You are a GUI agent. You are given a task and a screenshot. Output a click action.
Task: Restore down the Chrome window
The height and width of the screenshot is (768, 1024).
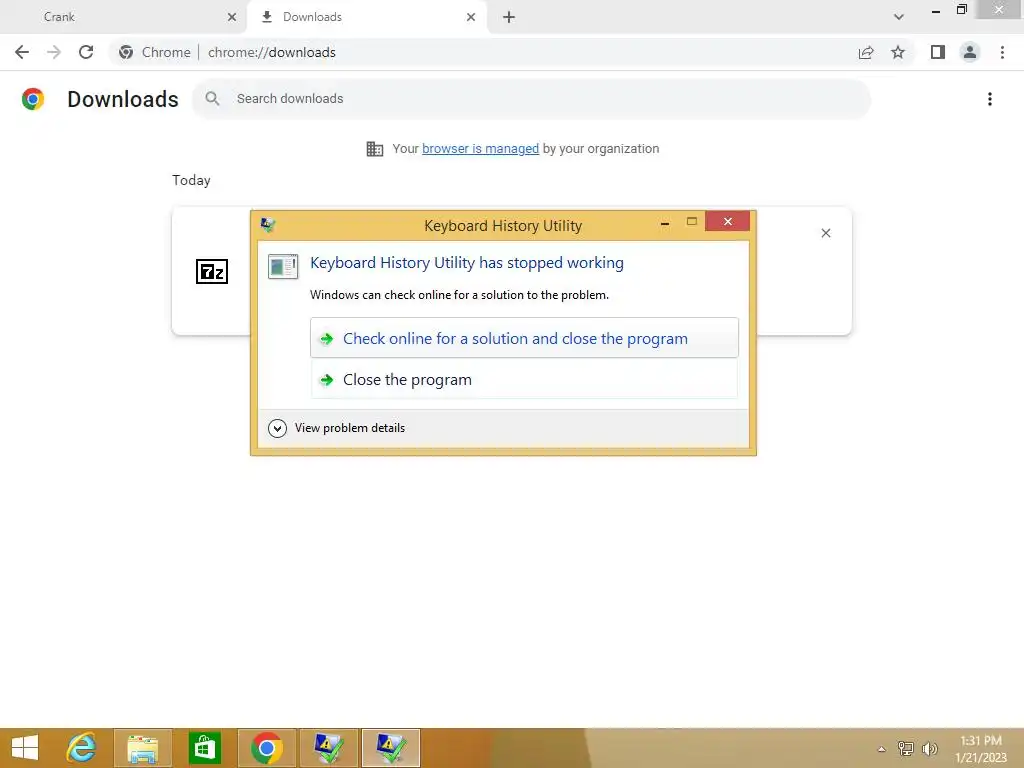click(961, 10)
